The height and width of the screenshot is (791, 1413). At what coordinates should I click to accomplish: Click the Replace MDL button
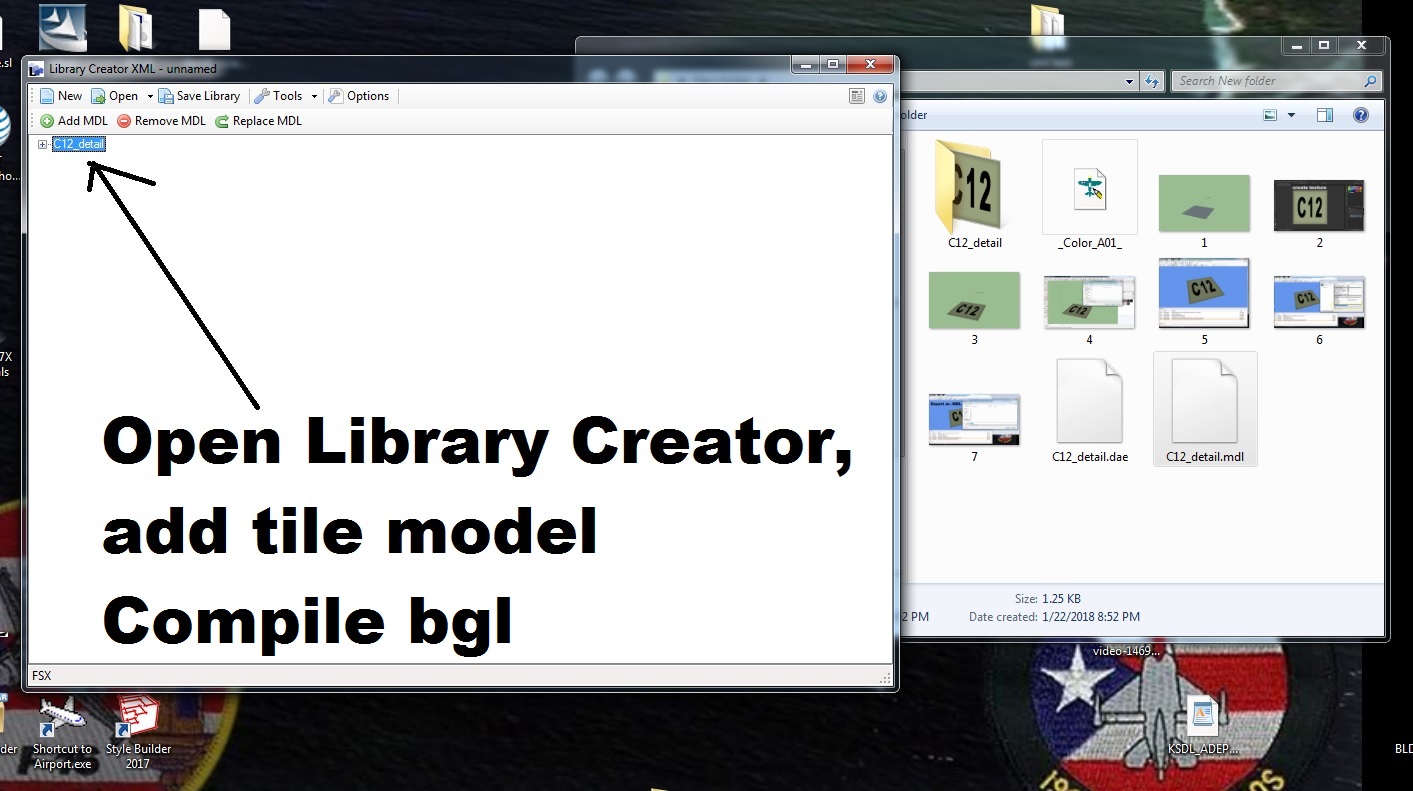258,121
